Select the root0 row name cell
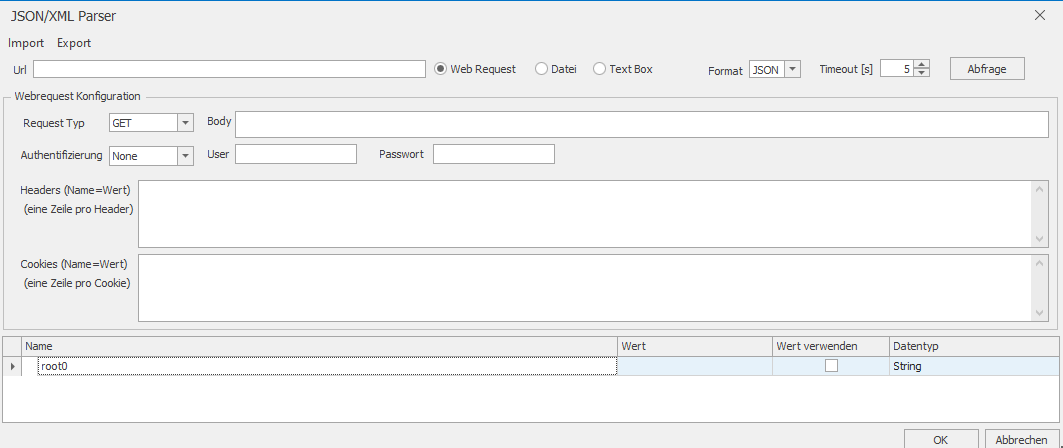 click(x=327, y=366)
